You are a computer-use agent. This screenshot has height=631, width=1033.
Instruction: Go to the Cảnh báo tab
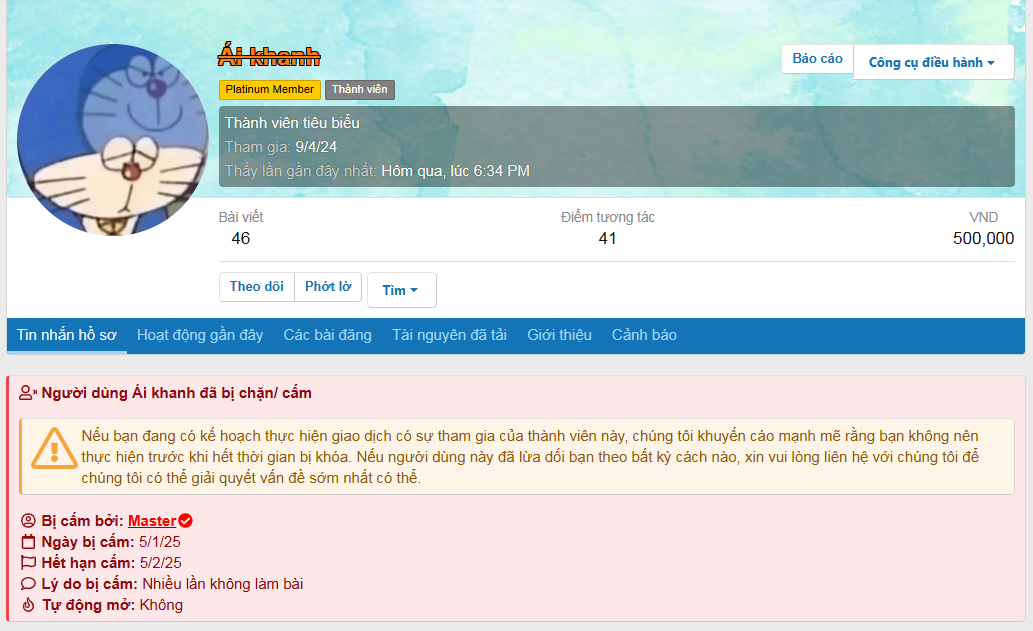pos(644,335)
